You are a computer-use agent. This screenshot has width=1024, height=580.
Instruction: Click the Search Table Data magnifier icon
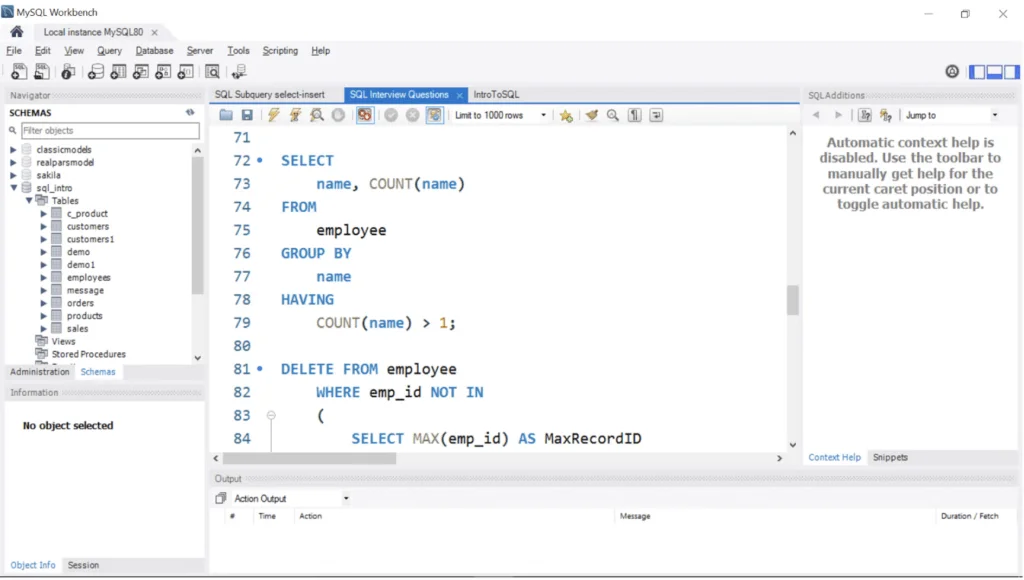pyautogui.click(x=212, y=71)
